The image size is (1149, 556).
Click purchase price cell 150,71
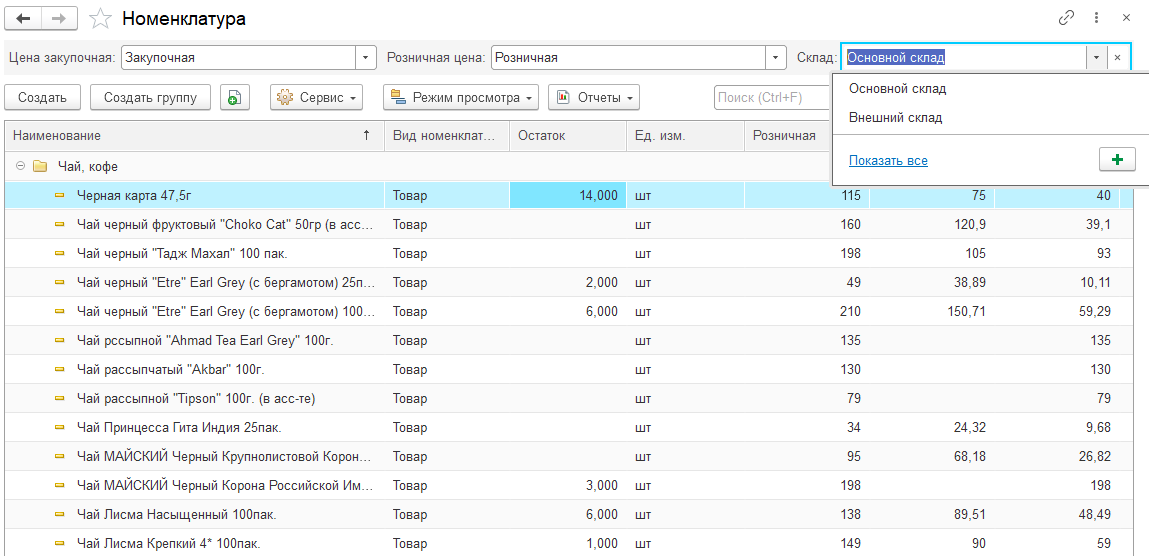[x=931, y=312]
